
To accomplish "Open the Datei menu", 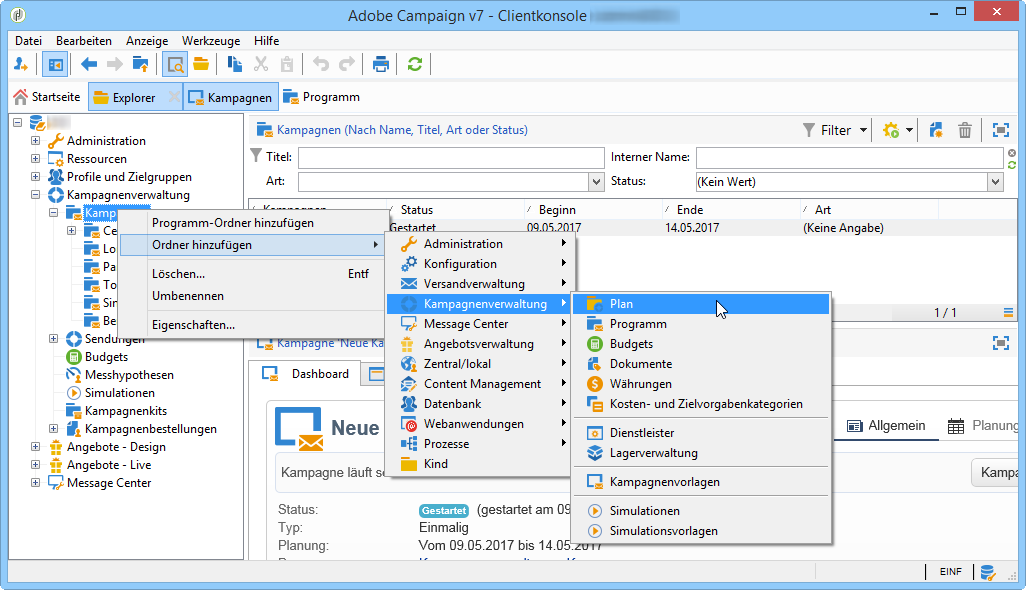I will coord(28,41).
